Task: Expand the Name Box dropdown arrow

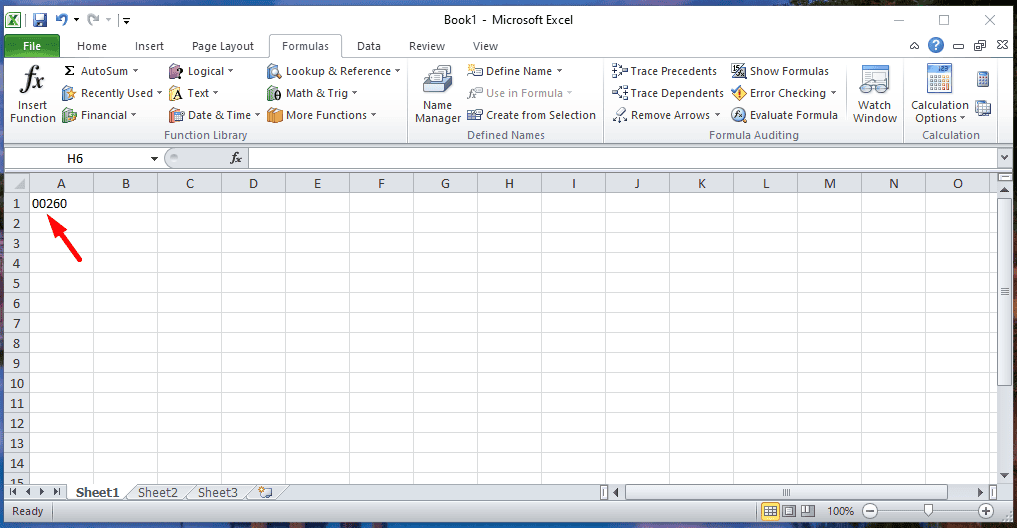Action: tap(154, 158)
